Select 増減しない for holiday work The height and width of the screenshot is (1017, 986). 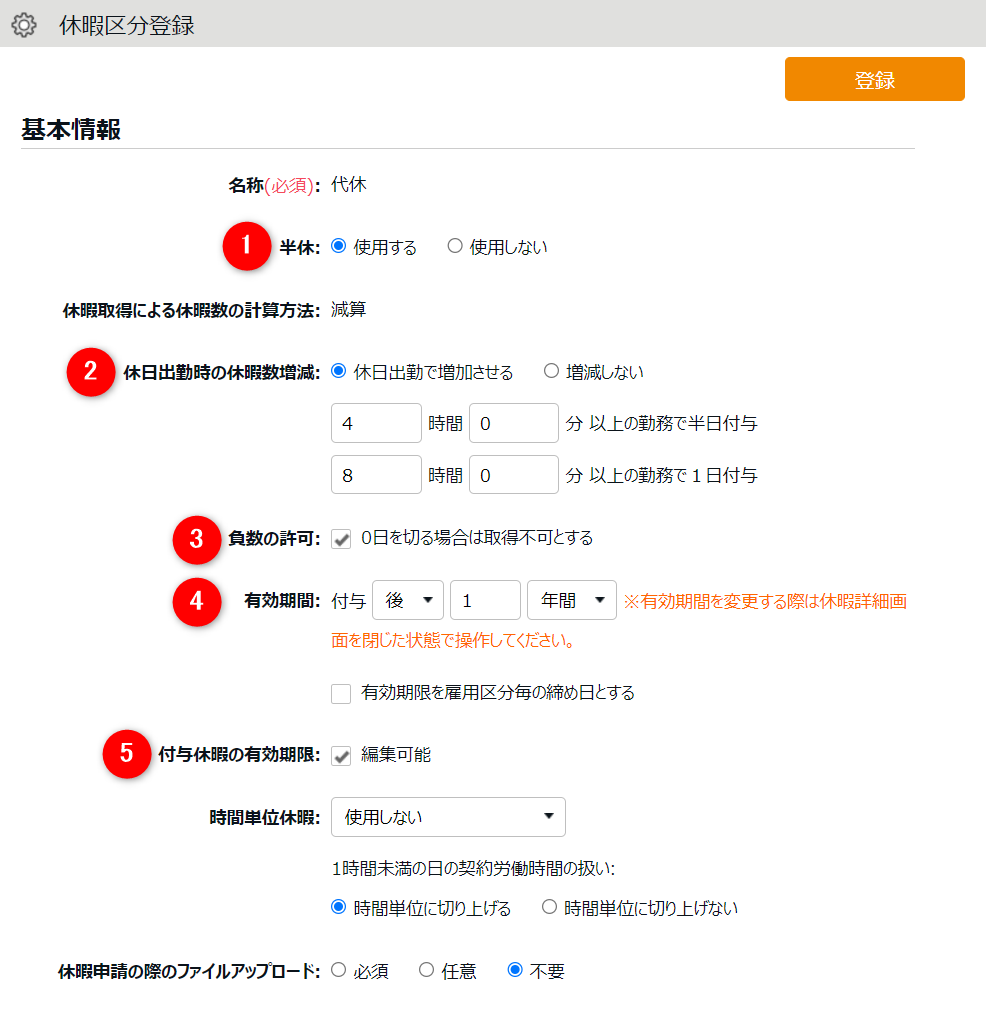point(551,372)
